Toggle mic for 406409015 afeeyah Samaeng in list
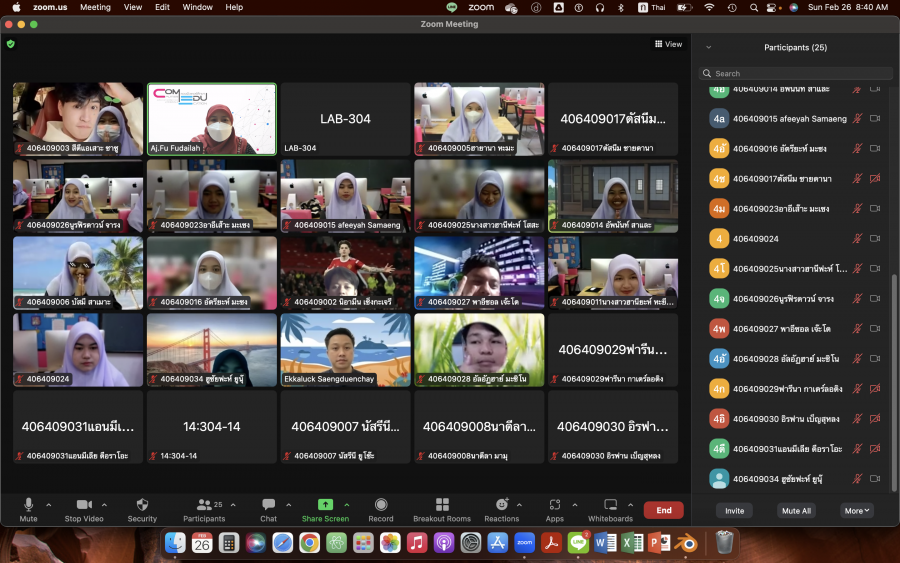Screen dimensions: 900x563 pos(857,118)
